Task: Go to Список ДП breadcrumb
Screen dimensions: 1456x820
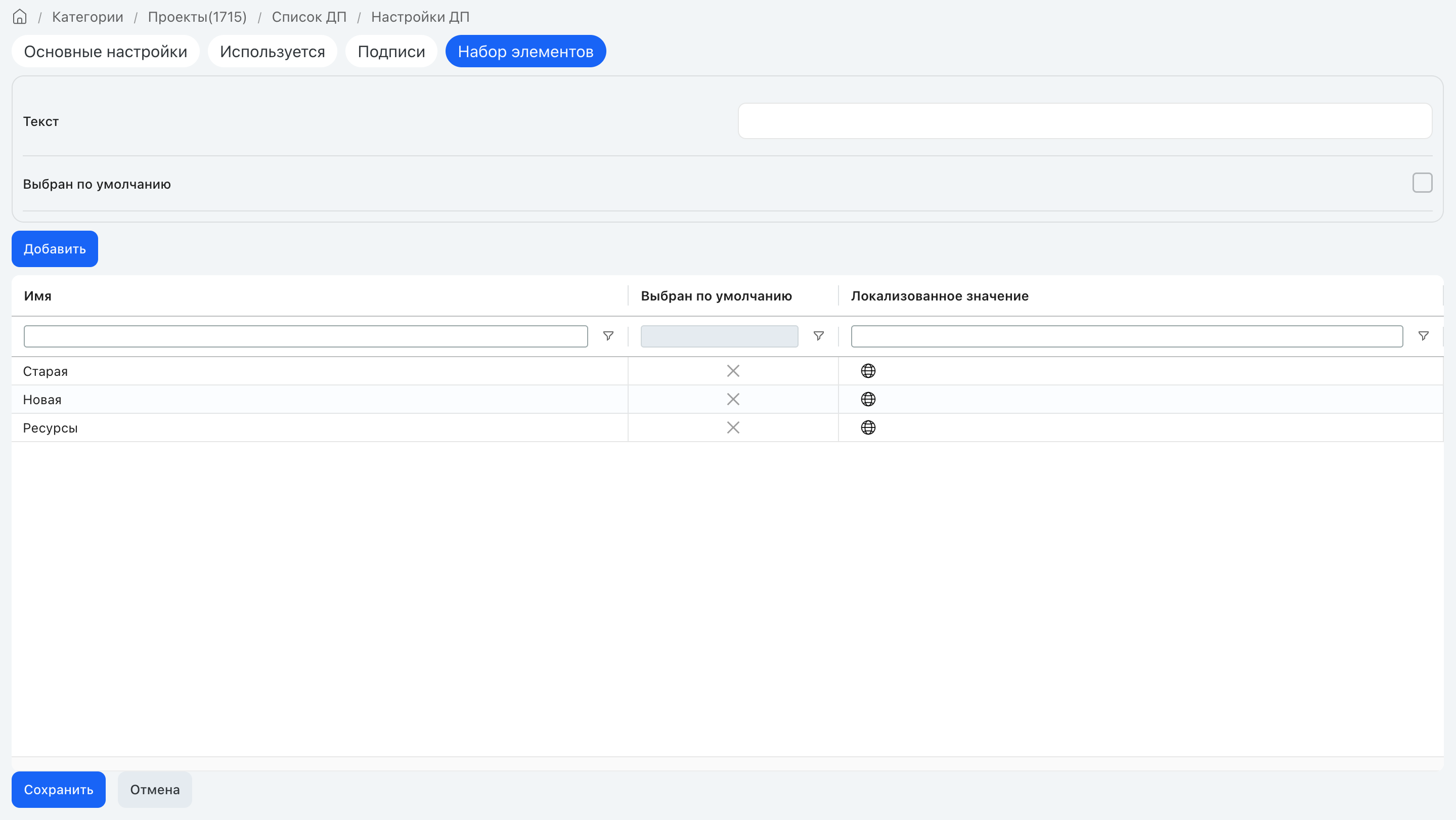Action: click(x=309, y=17)
